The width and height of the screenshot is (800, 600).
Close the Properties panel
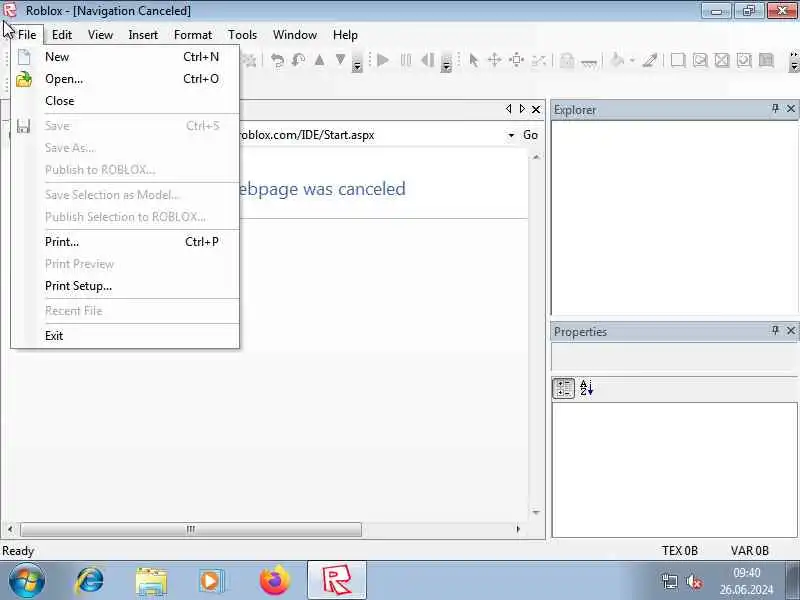tap(791, 331)
